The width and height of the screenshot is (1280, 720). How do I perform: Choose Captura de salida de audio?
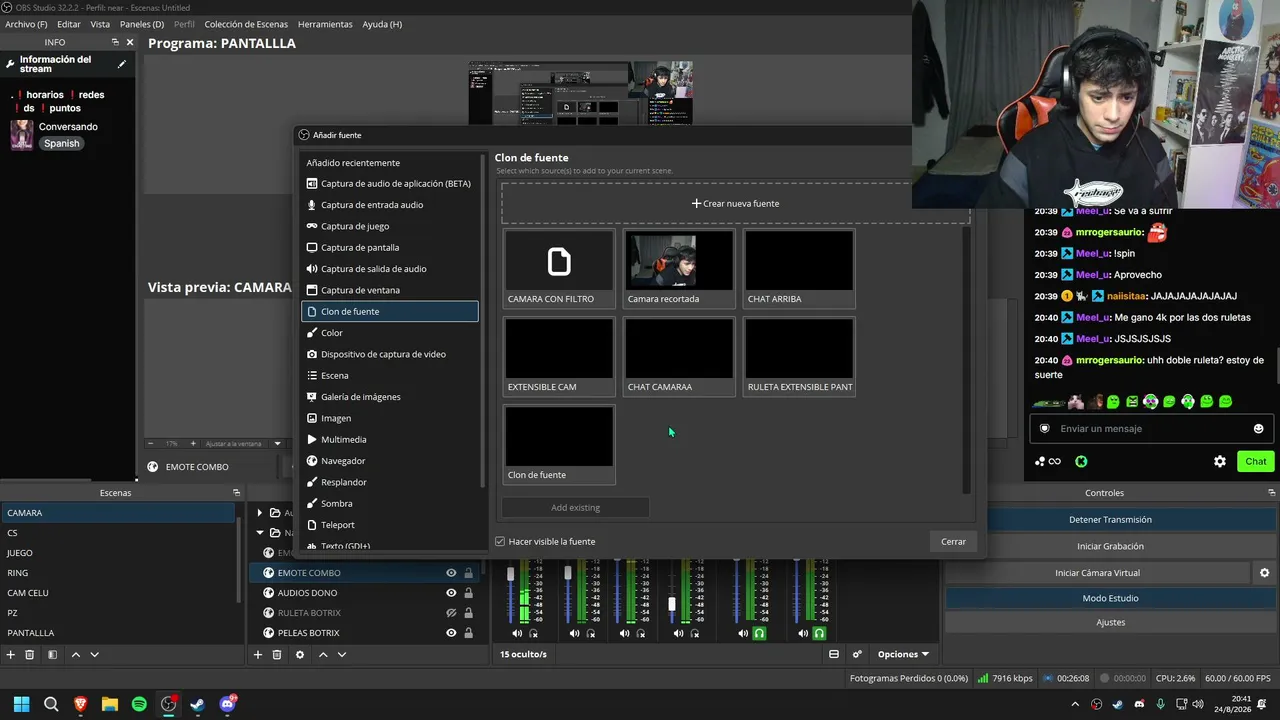tap(390, 269)
